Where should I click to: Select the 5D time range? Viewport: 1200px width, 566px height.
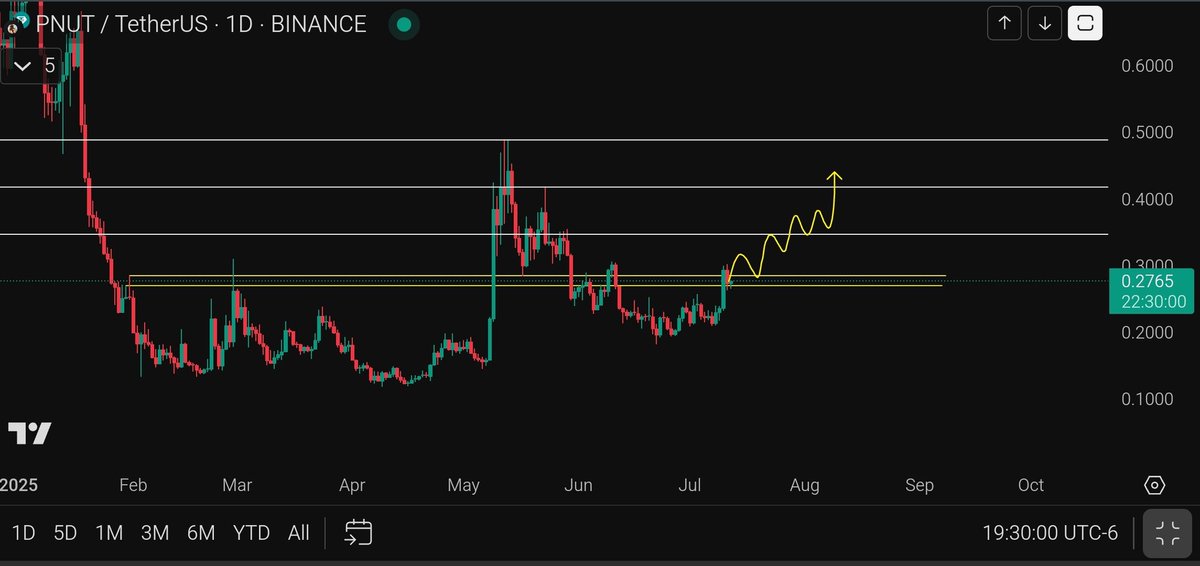point(65,533)
